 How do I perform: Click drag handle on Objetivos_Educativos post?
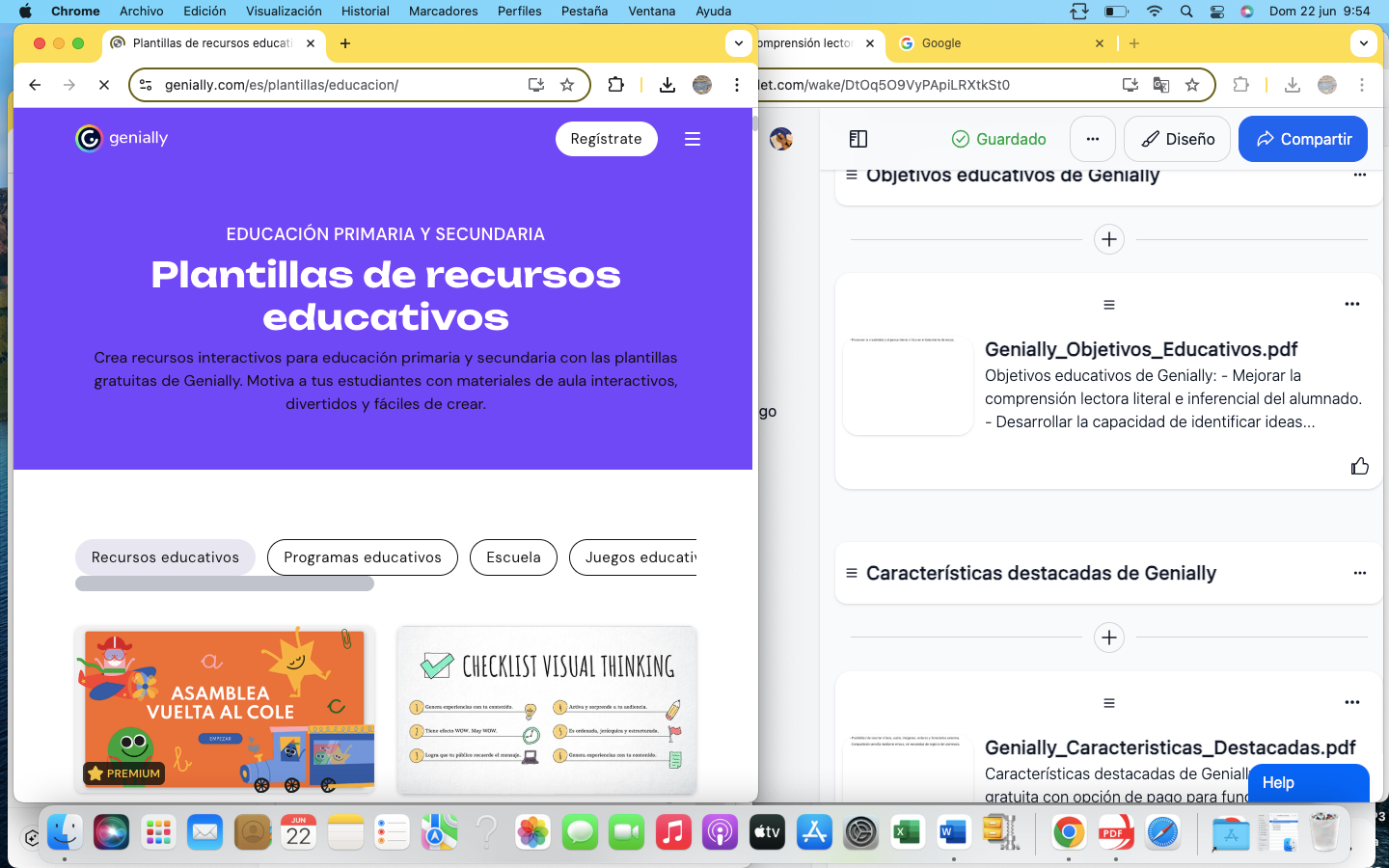[x=1109, y=305]
